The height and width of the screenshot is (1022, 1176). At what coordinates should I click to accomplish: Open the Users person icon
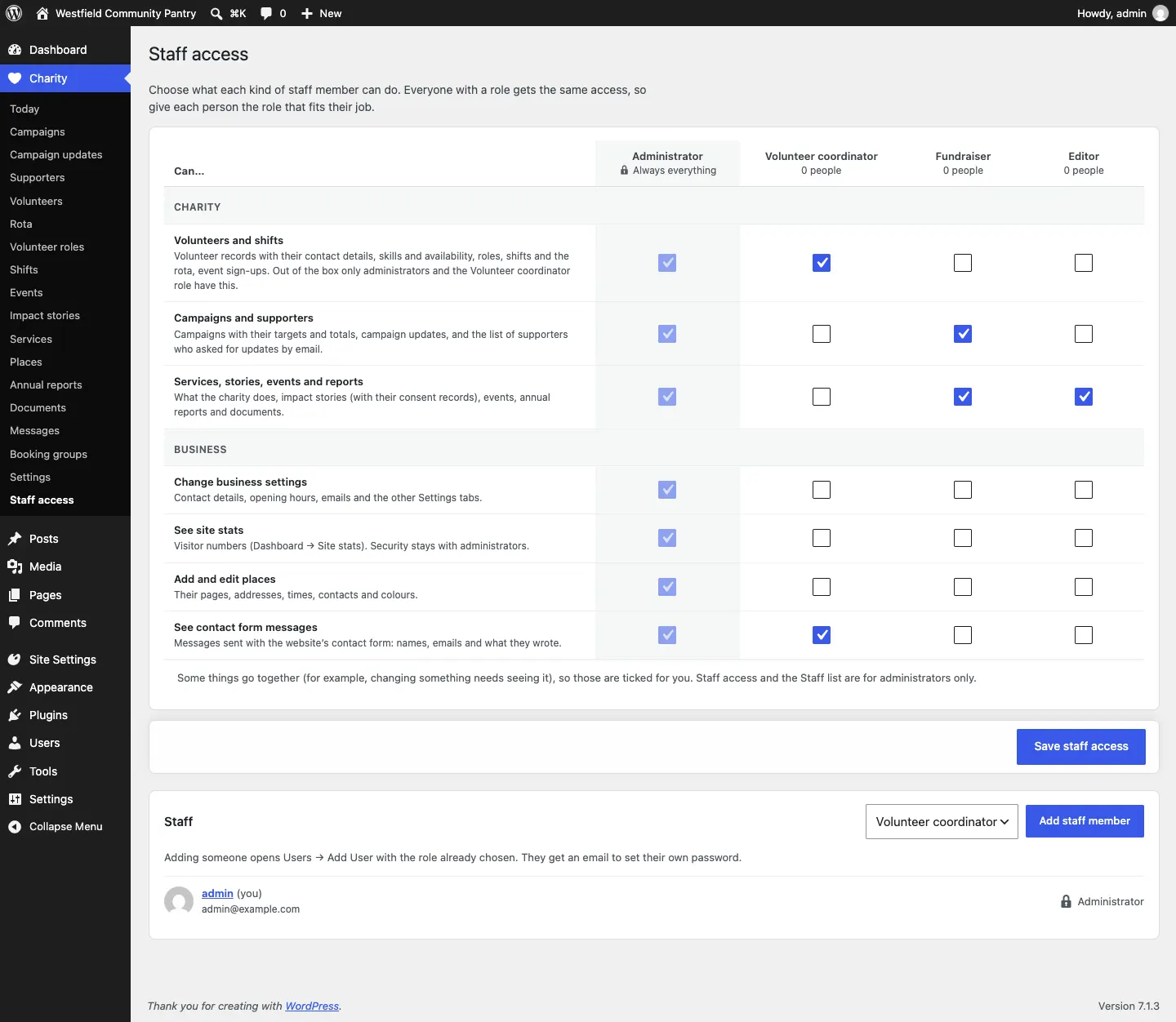(15, 743)
